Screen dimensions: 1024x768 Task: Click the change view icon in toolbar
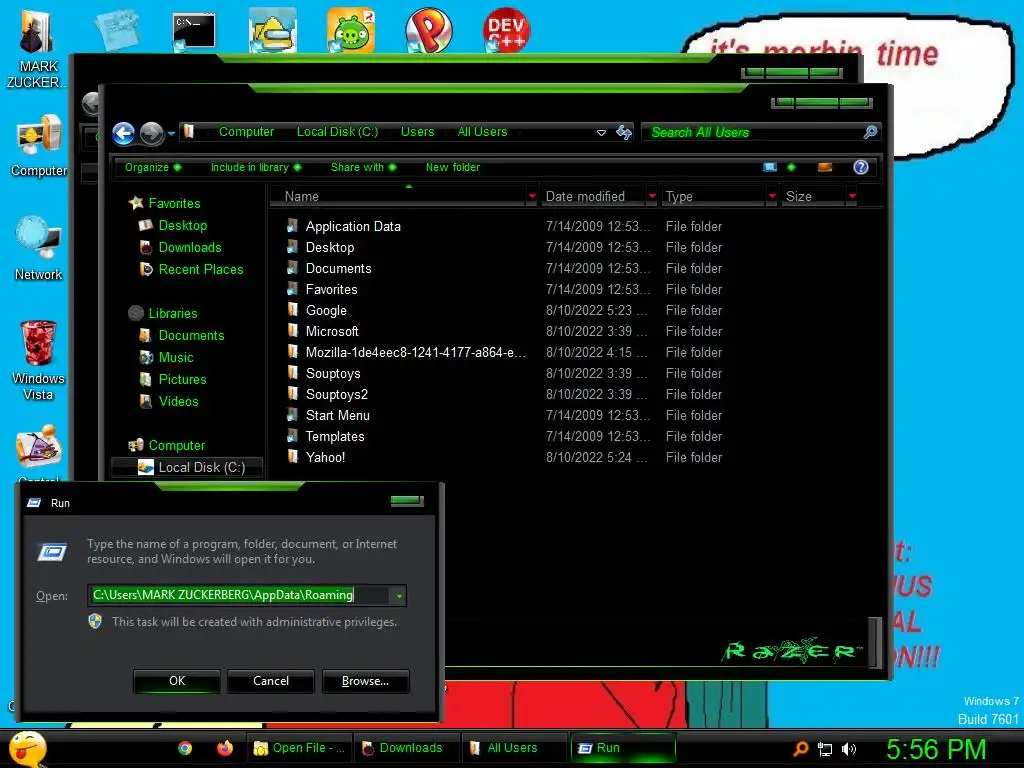click(770, 167)
